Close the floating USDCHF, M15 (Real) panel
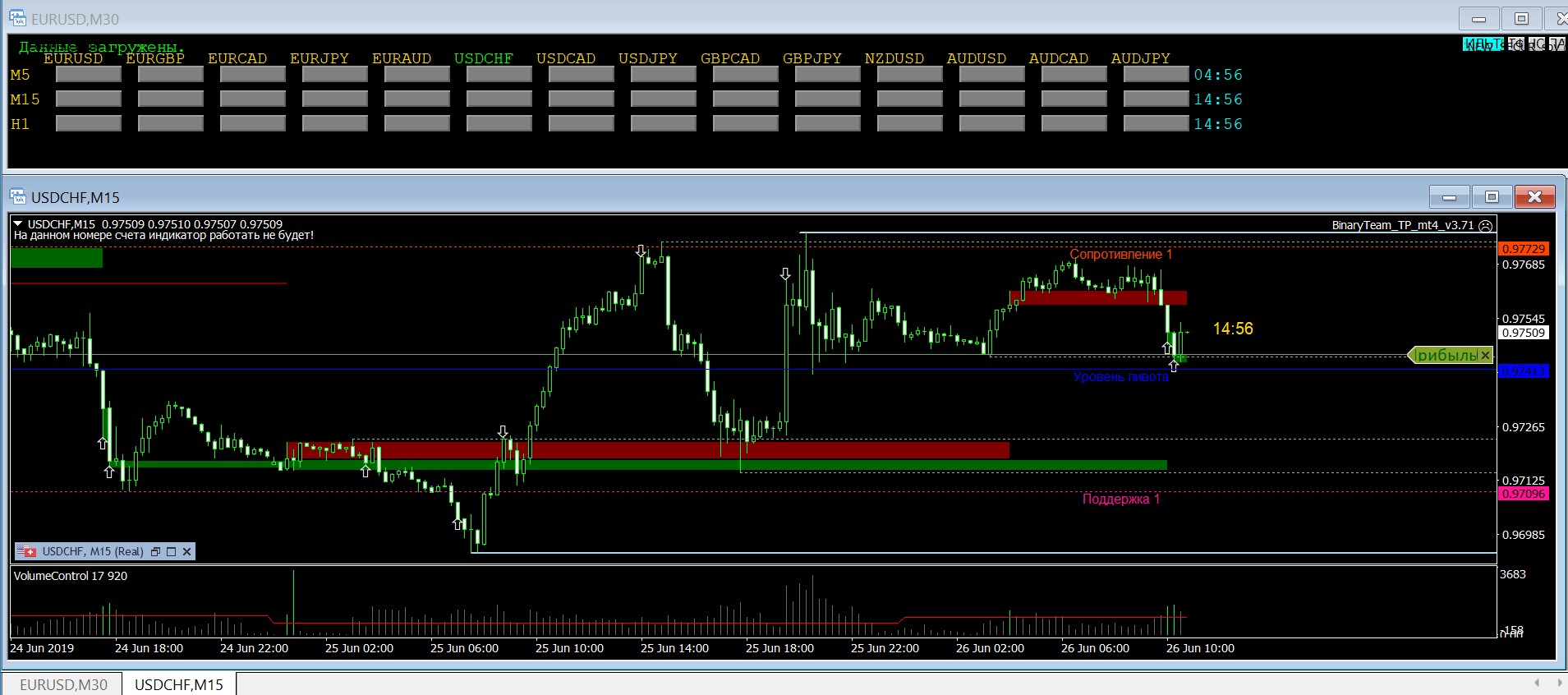Viewport: 1568px width, 695px height. click(187, 552)
